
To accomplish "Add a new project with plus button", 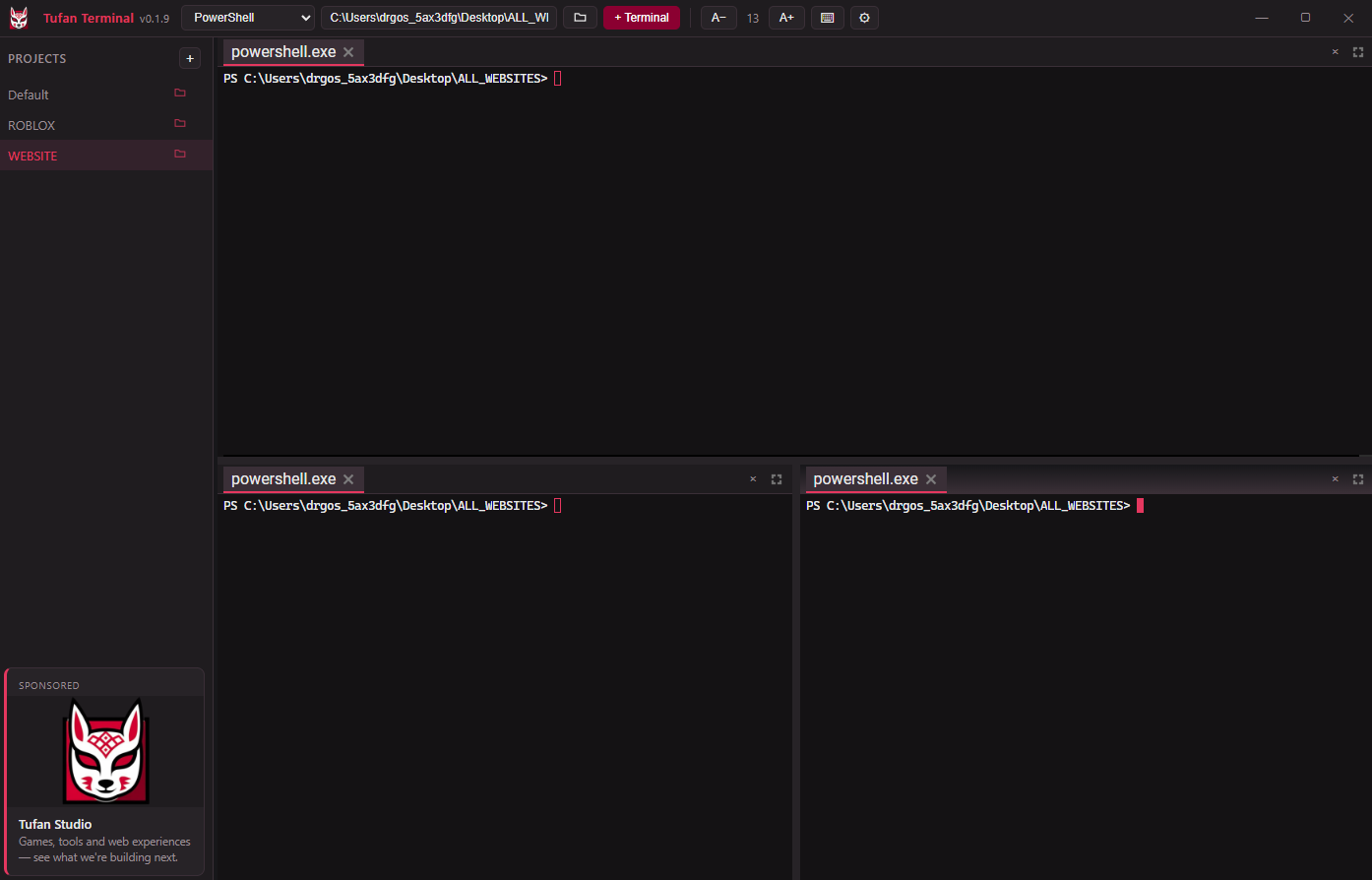I will pyautogui.click(x=190, y=58).
